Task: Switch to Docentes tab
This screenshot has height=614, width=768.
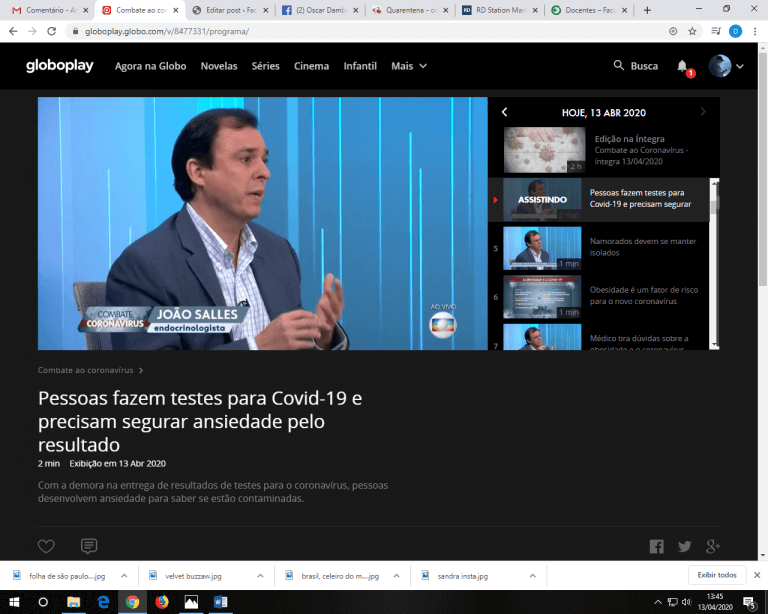Action: (x=590, y=10)
